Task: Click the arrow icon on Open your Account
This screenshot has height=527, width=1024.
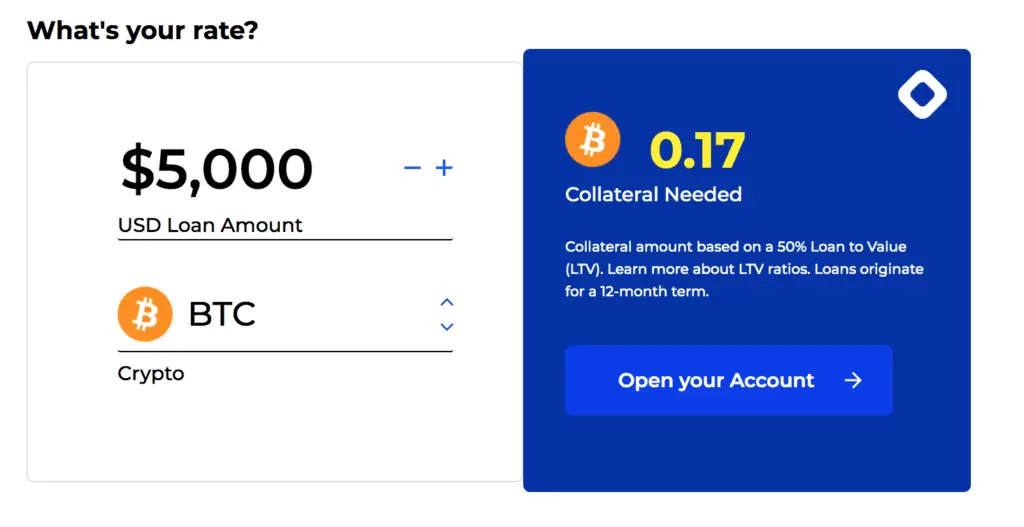Action: [853, 381]
